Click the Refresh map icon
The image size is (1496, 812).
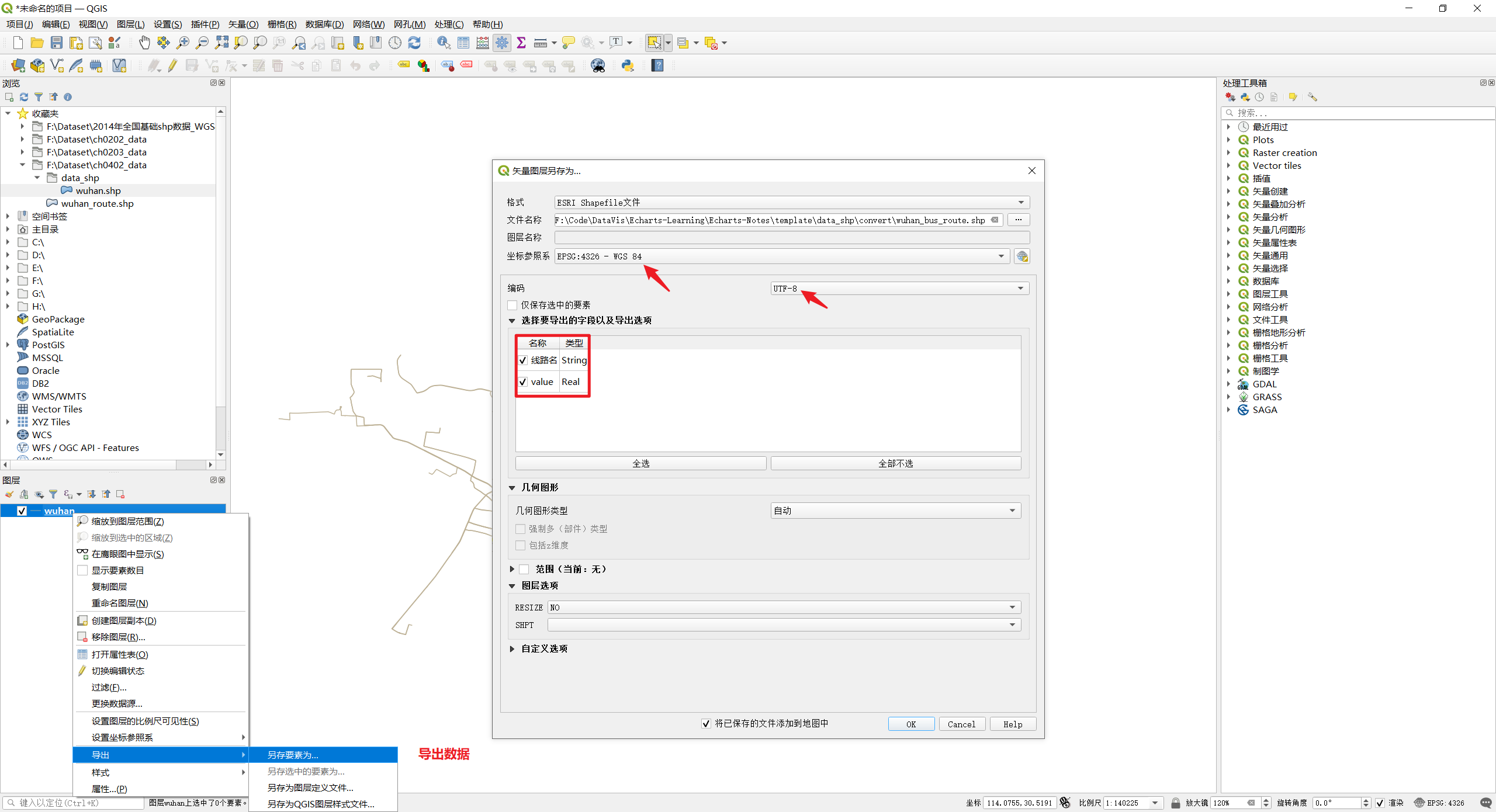(414, 43)
